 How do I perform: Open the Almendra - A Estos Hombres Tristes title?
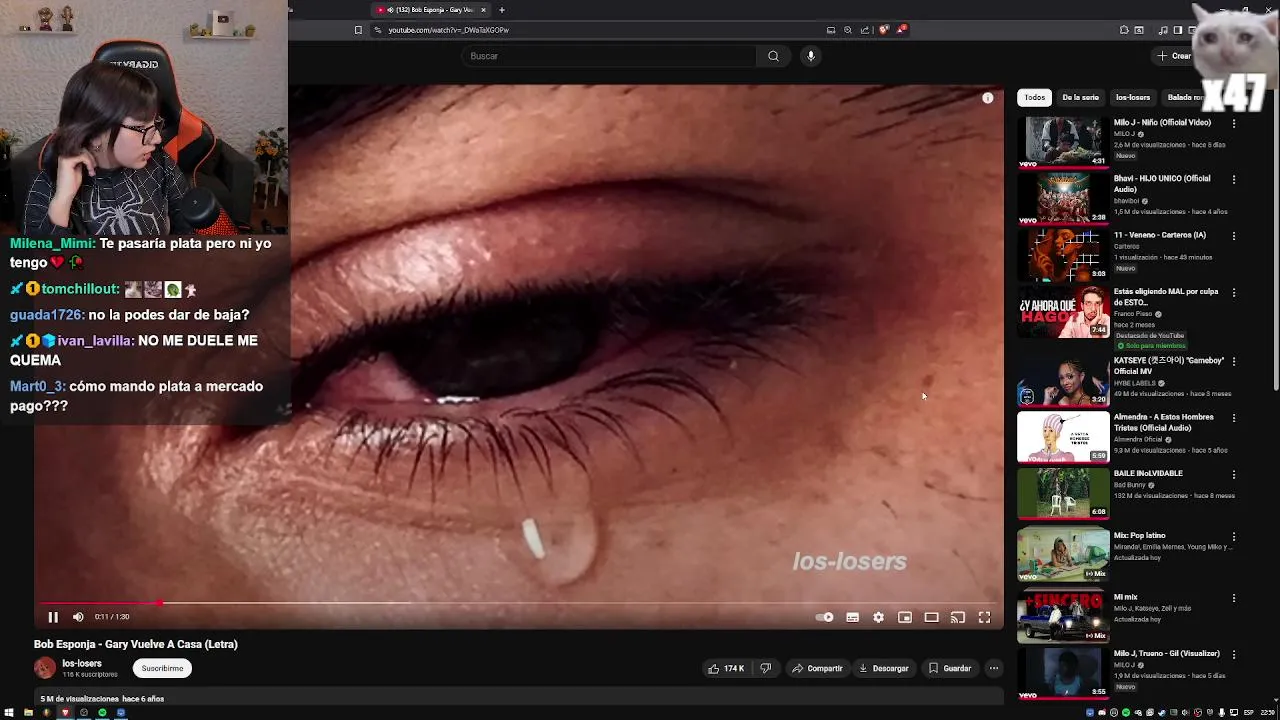[1164, 422]
